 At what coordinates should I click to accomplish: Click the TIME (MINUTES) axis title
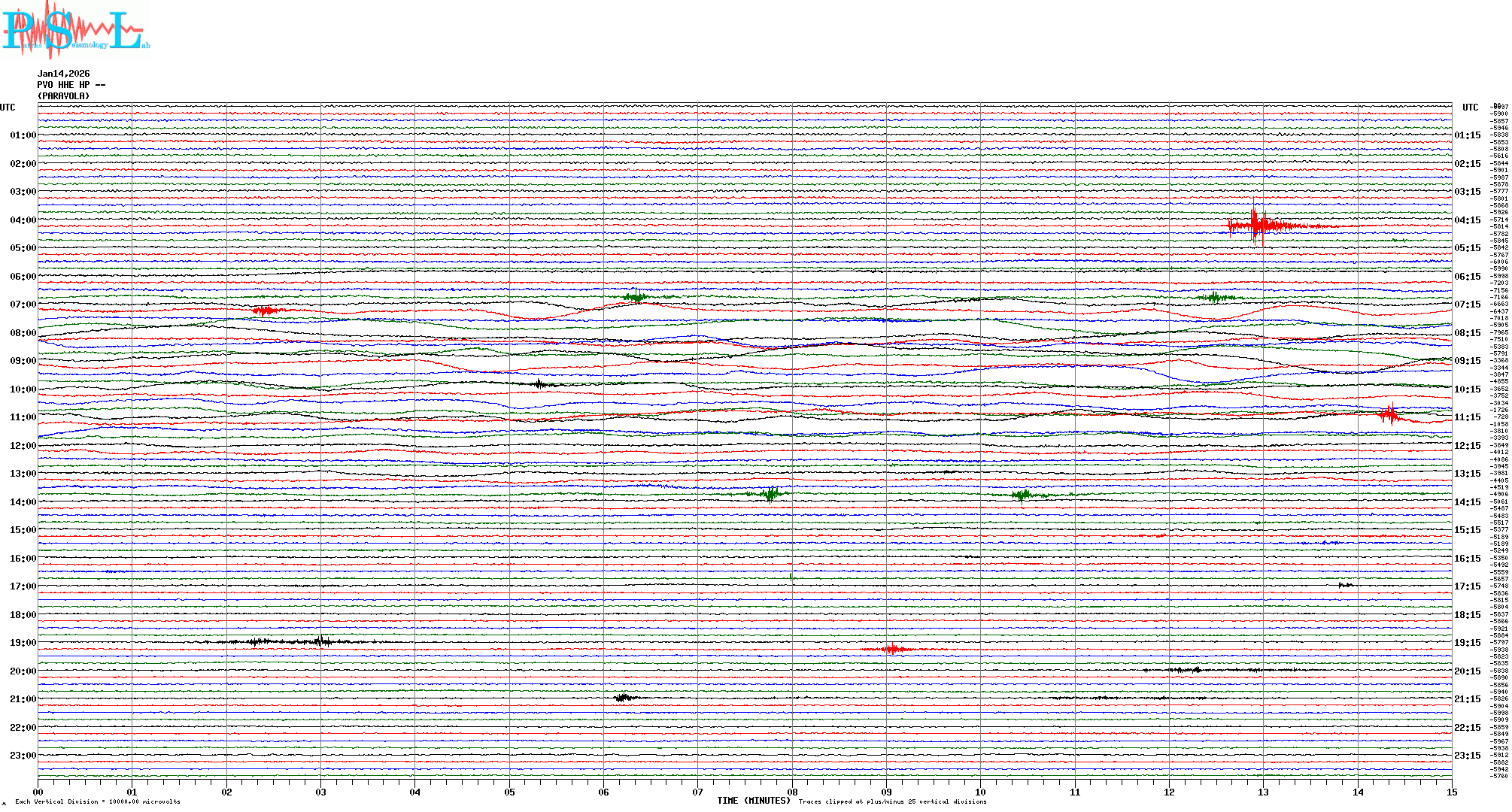coord(753,801)
